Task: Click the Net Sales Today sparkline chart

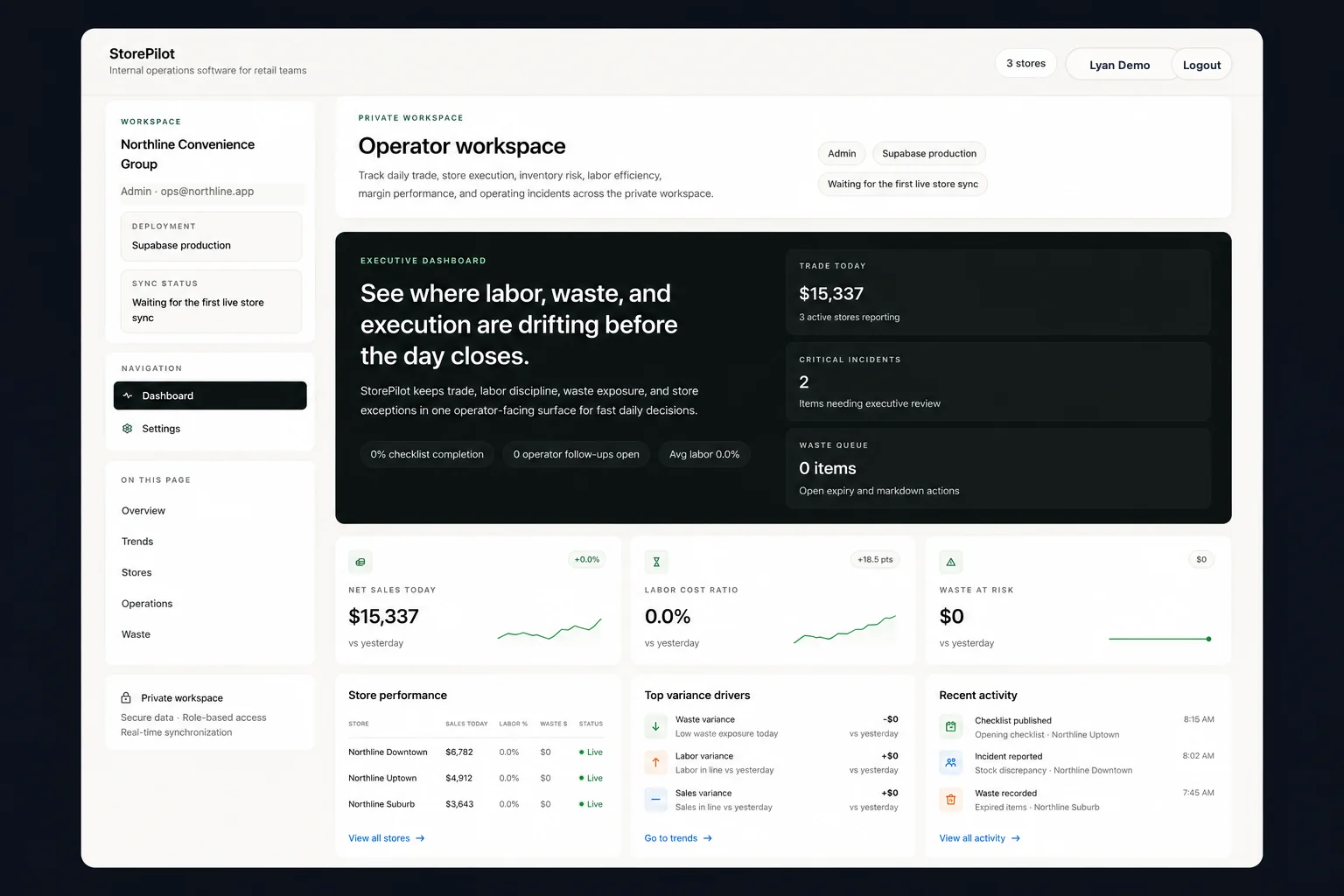Action: (x=549, y=629)
